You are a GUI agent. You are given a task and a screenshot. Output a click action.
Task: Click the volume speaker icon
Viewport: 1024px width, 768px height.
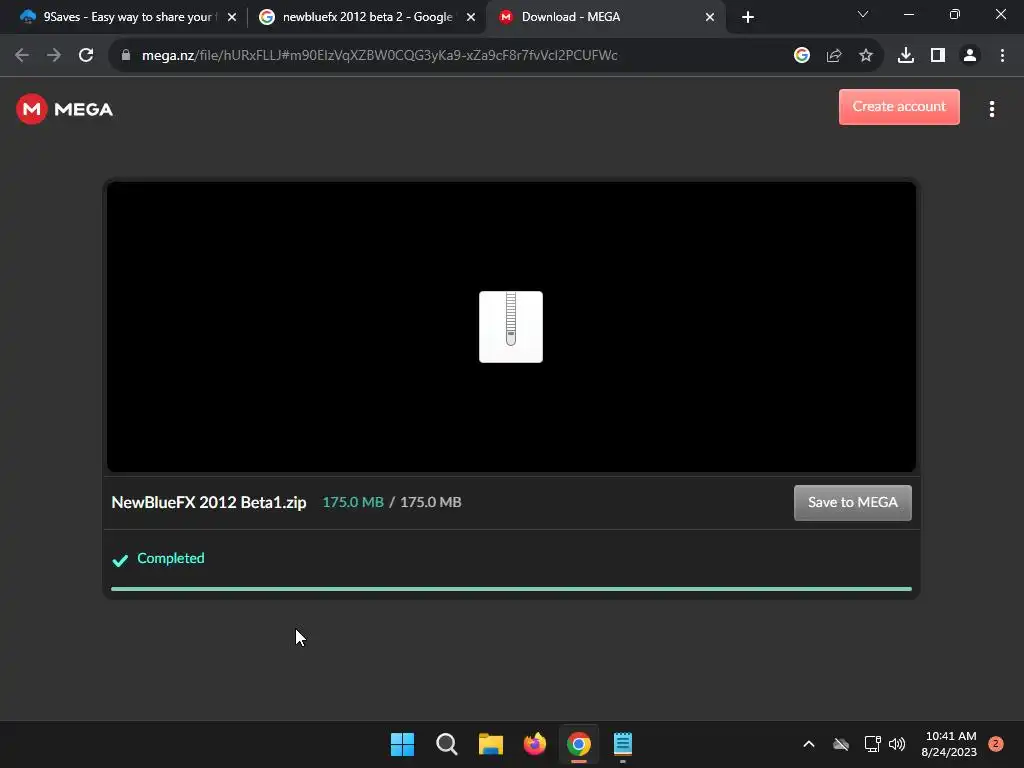coord(897,744)
